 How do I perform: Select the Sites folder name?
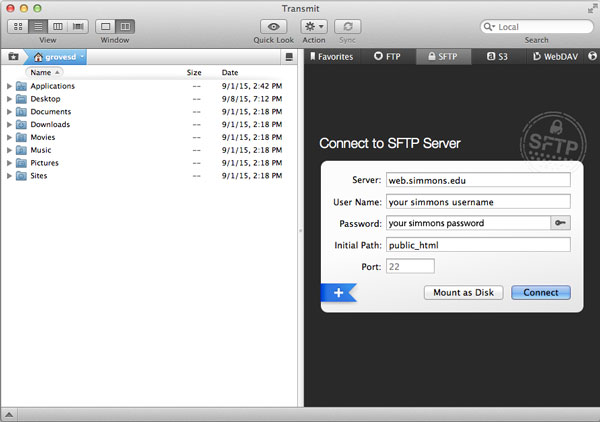[39, 176]
